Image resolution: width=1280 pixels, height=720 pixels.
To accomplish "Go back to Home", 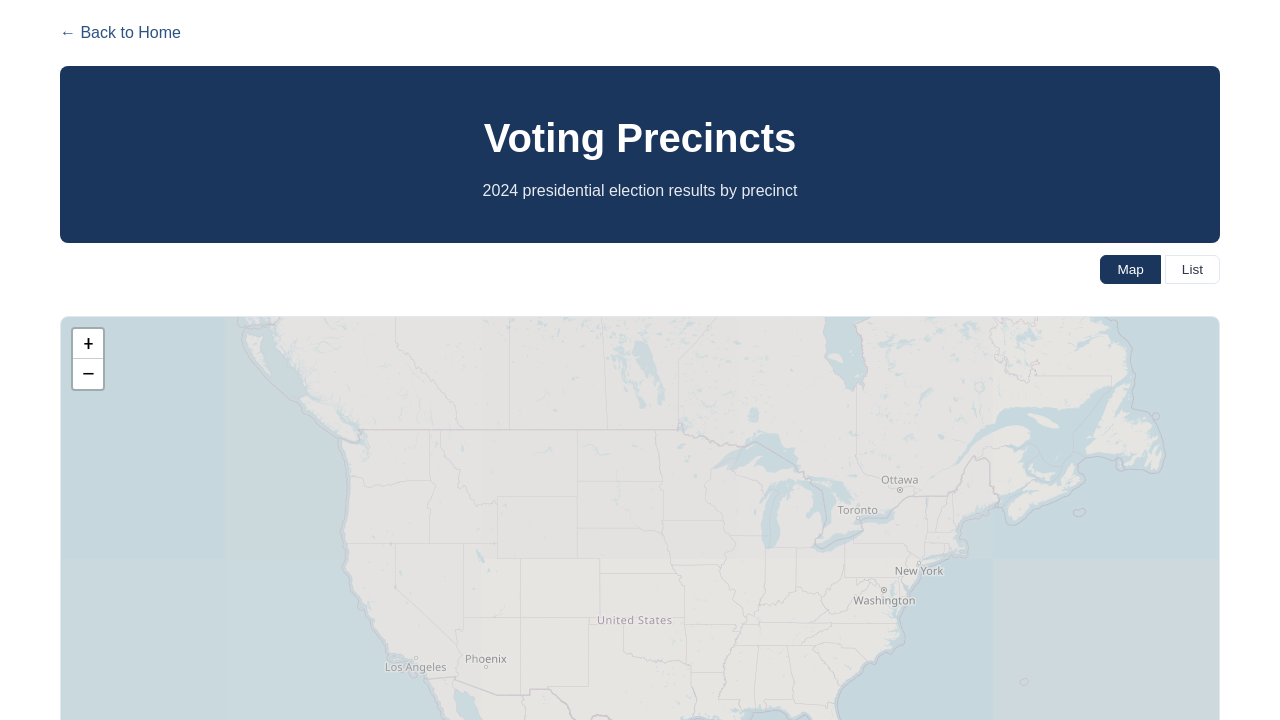I will [x=120, y=33].
